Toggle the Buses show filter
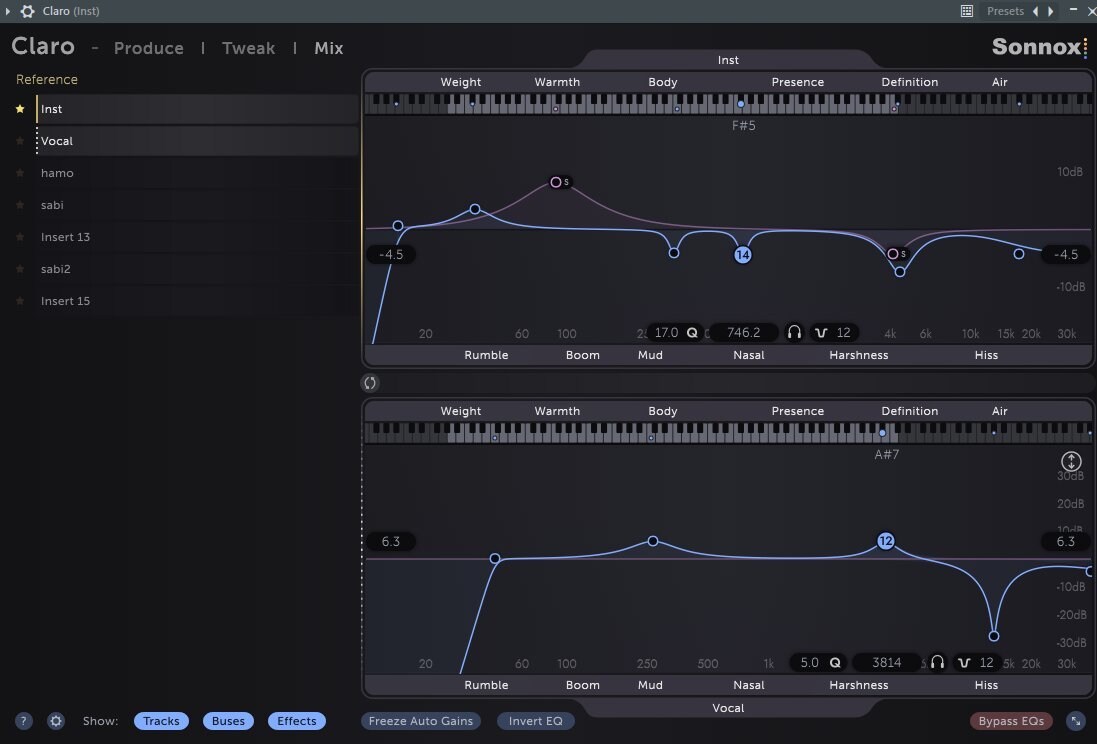1097x744 pixels. [228, 721]
